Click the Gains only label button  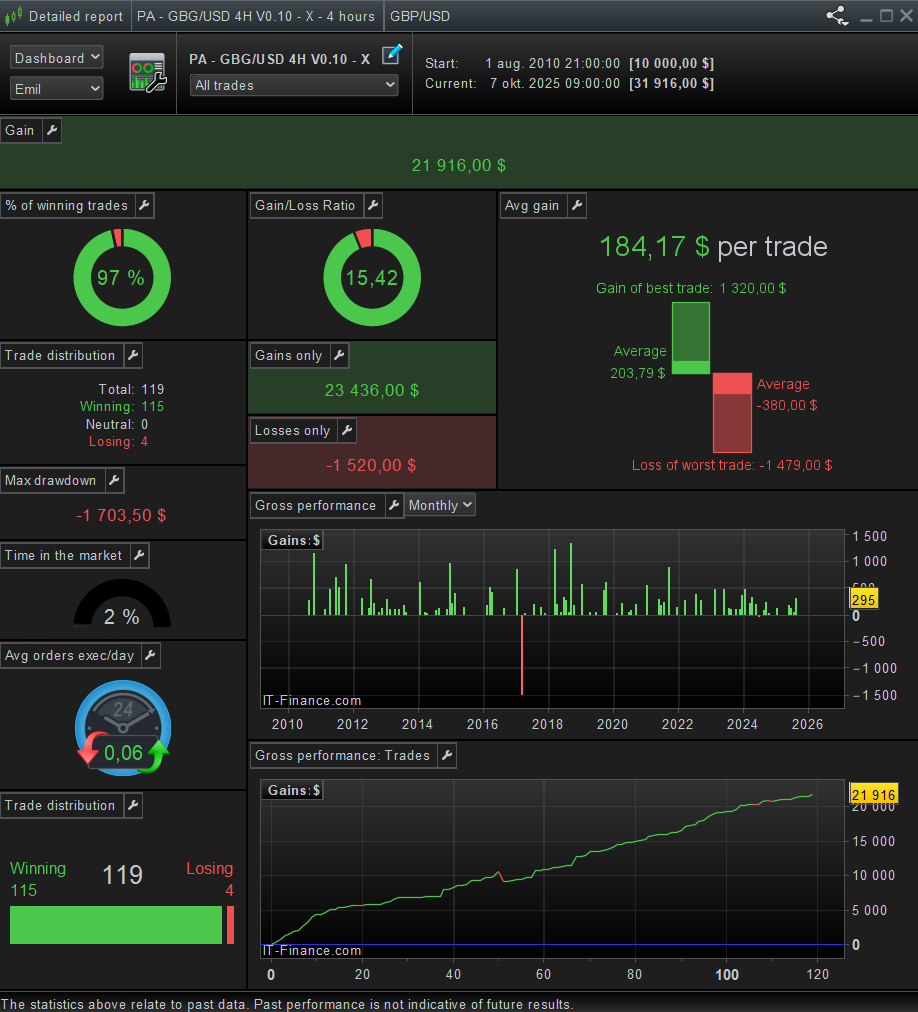coord(288,356)
